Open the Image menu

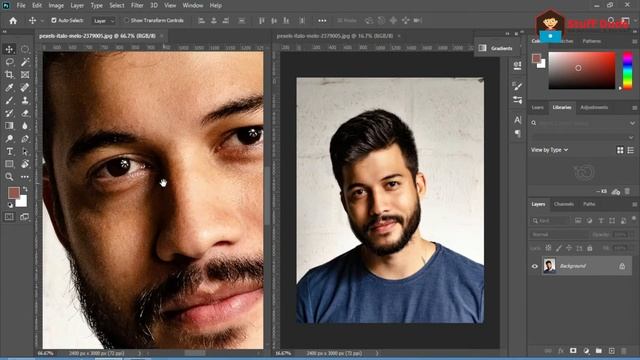coord(56,5)
